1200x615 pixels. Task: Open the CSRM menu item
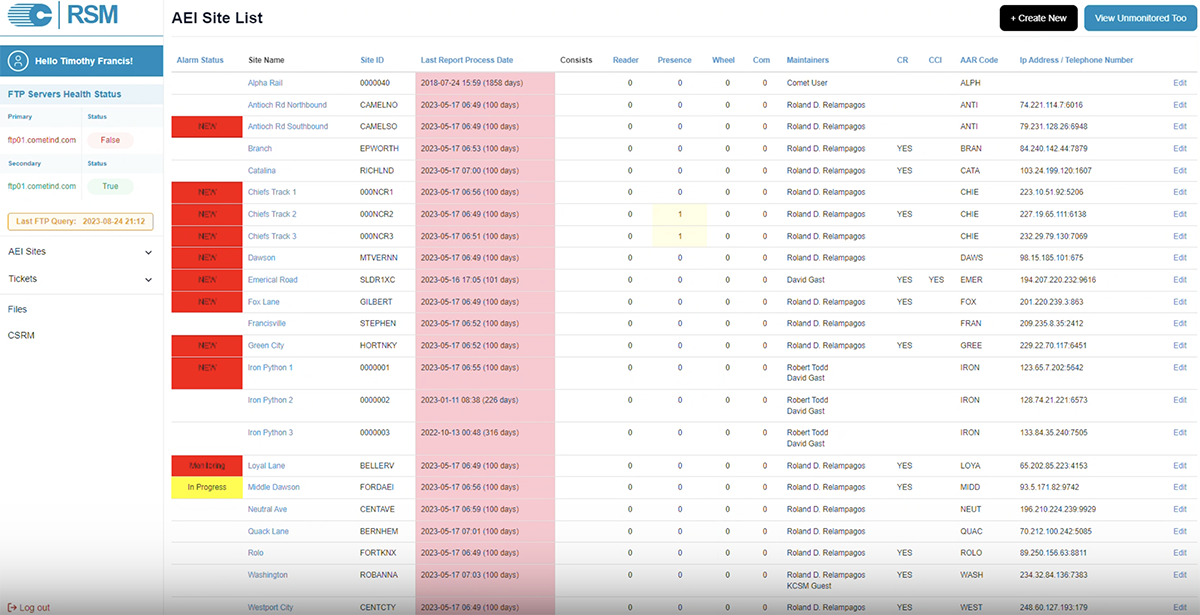21,336
